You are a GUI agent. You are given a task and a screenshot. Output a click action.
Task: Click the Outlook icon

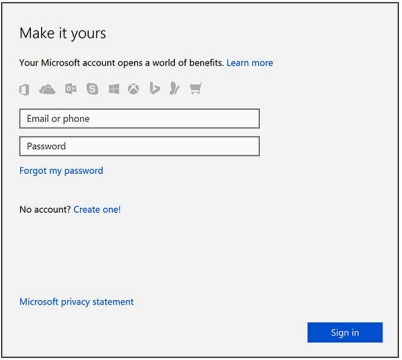point(70,89)
